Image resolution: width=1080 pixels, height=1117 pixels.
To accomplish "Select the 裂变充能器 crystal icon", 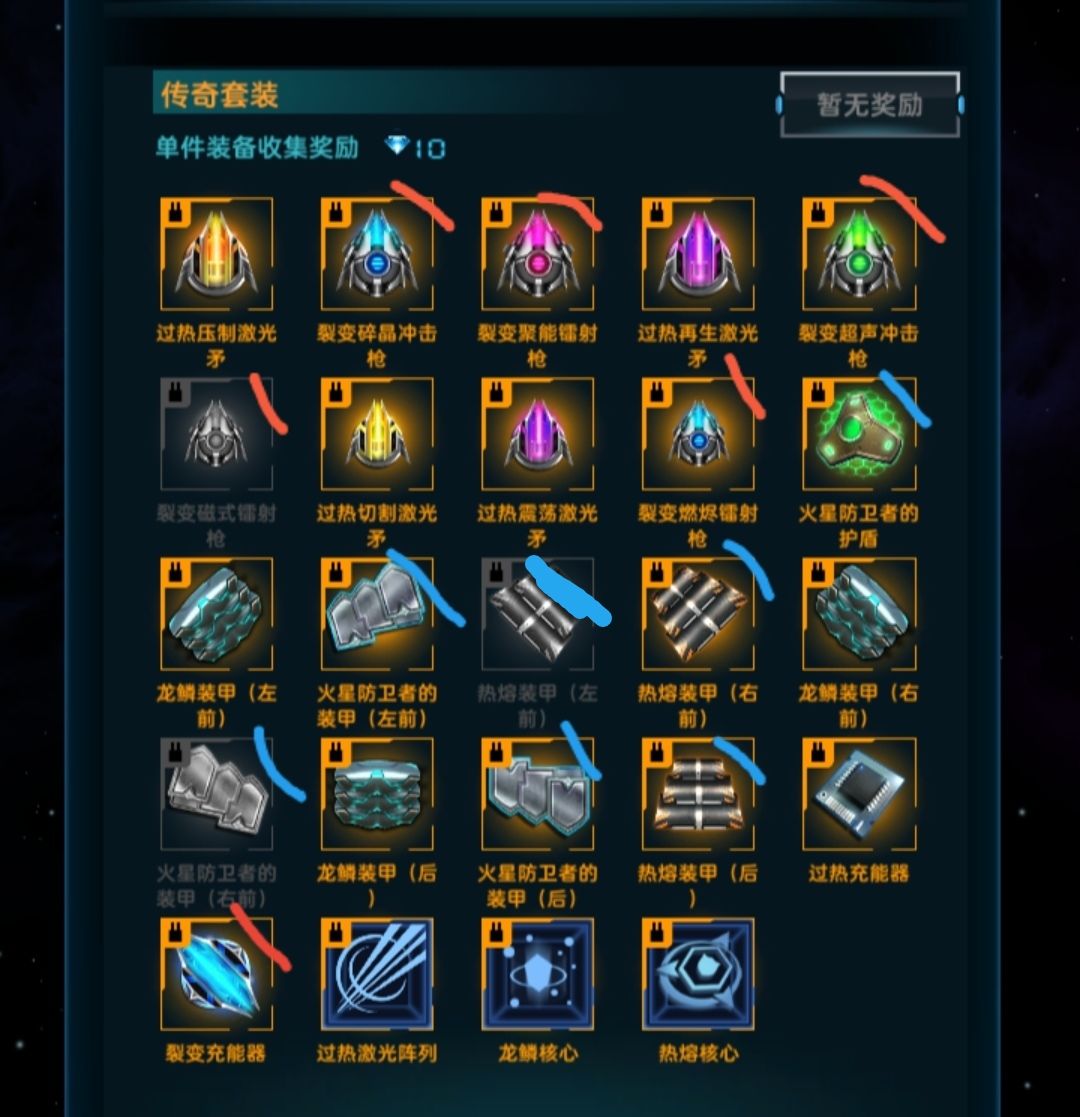I will click(217, 975).
